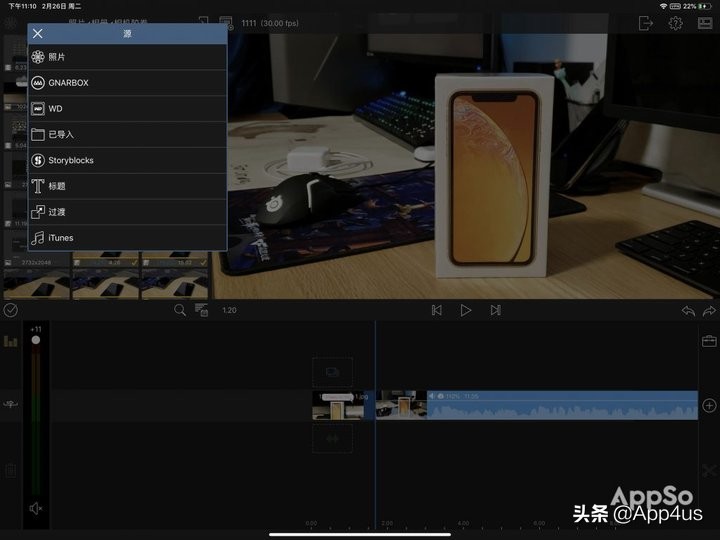Image resolution: width=720 pixels, height=540 pixels.
Task: Open 标题 titles source
Action: tap(127, 186)
